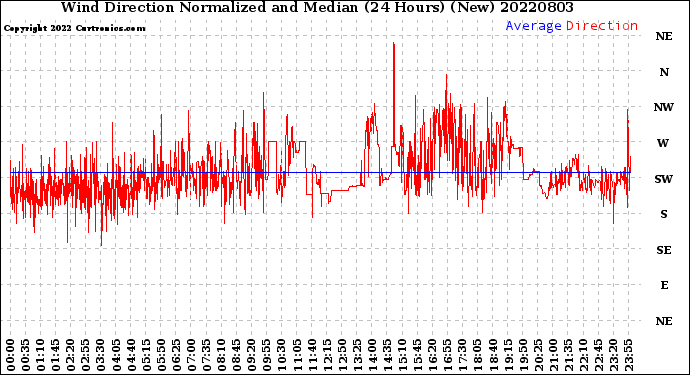Image resolution: width=690 pixels, height=375 pixels.
Task: Click the "E" direction axis label
Action: pyautogui.click(x=664, y=285)
